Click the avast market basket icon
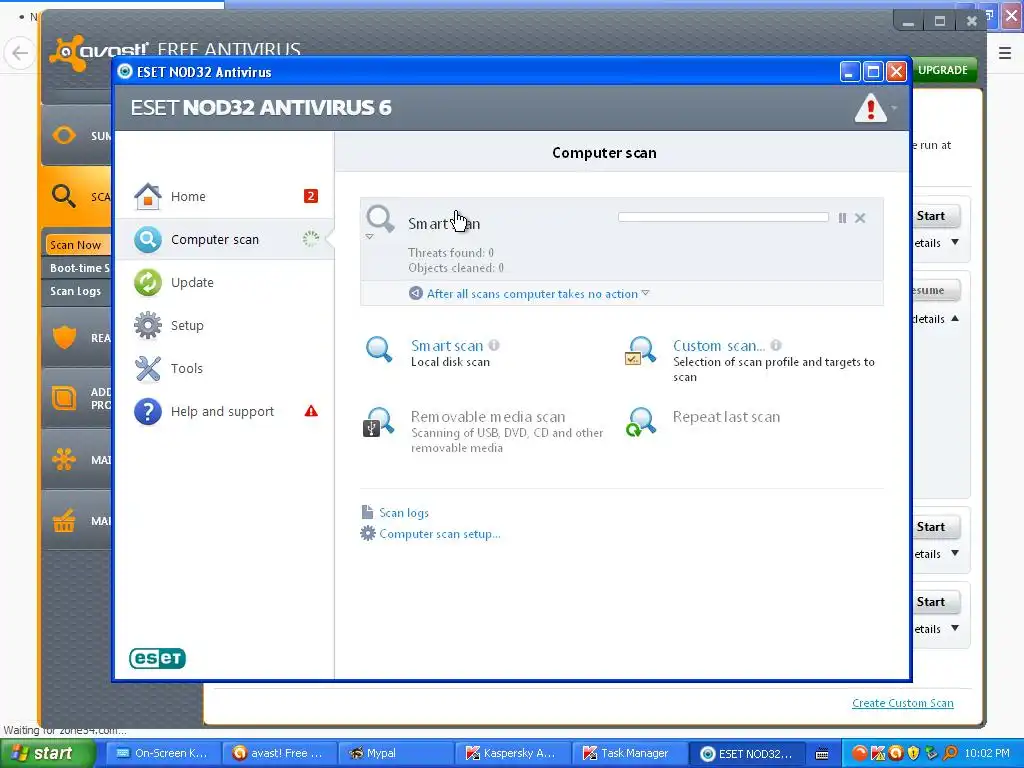Viewport: 1024px width, 768px height. [63, 520]
